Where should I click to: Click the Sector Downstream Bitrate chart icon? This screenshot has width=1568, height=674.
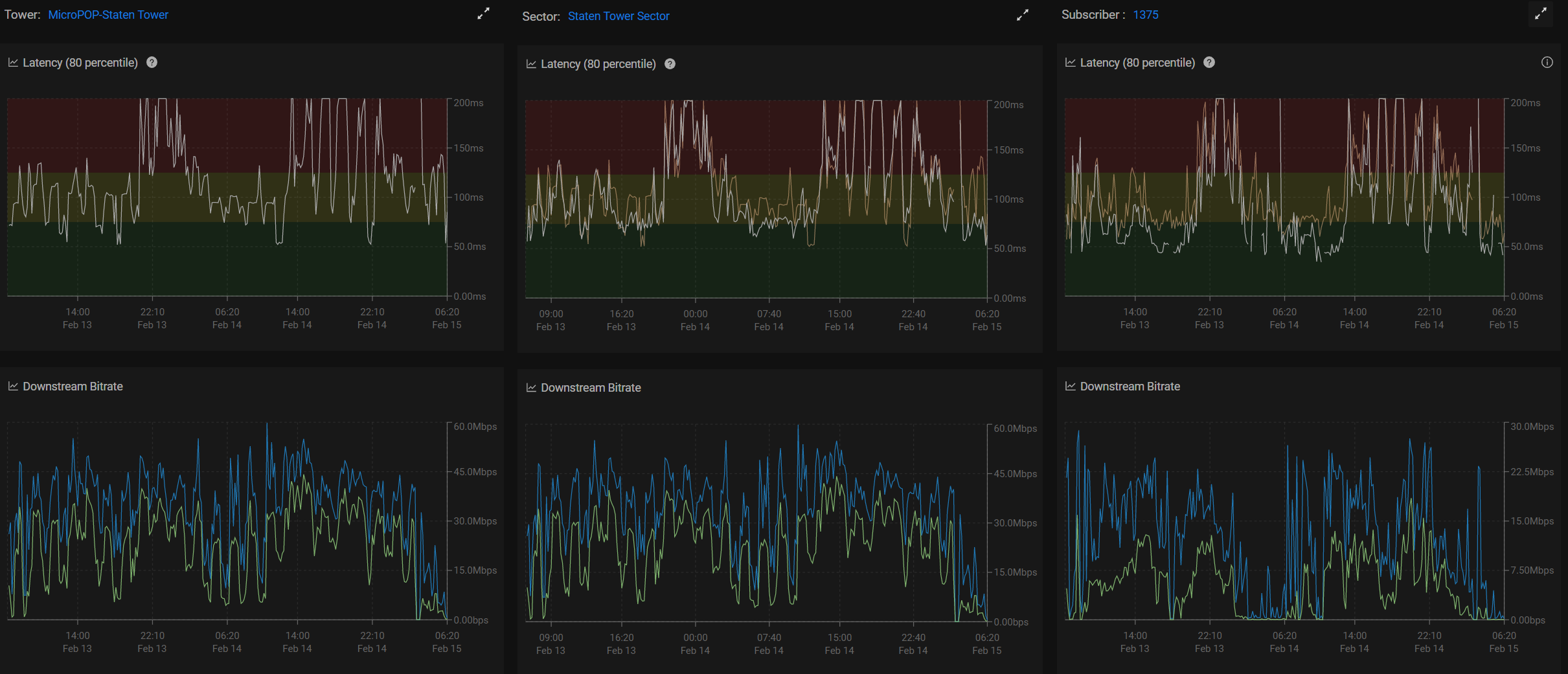(531, 388)
